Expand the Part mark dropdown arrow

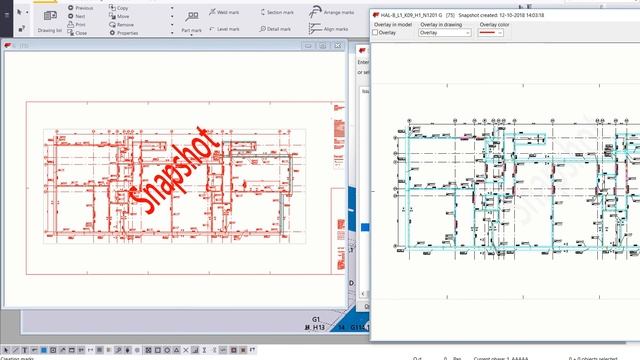coord(191,36)
